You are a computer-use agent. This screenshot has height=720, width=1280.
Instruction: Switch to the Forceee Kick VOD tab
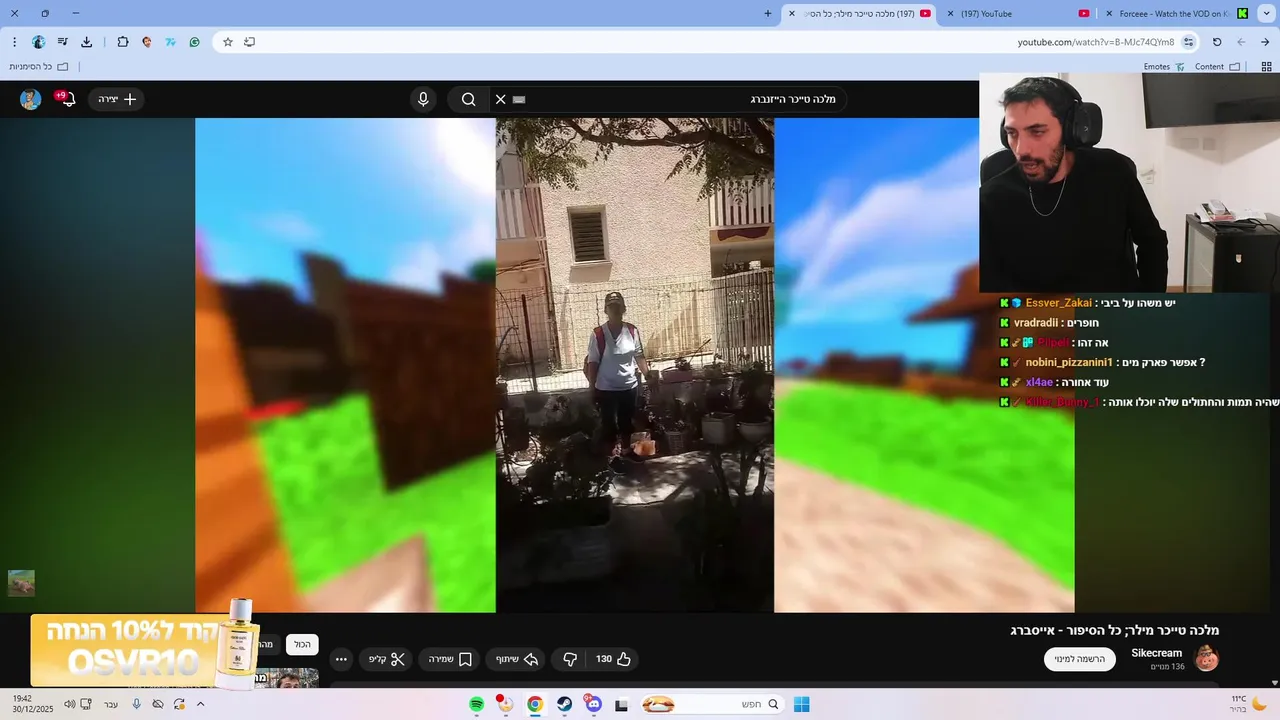(x=1175, y=13)
